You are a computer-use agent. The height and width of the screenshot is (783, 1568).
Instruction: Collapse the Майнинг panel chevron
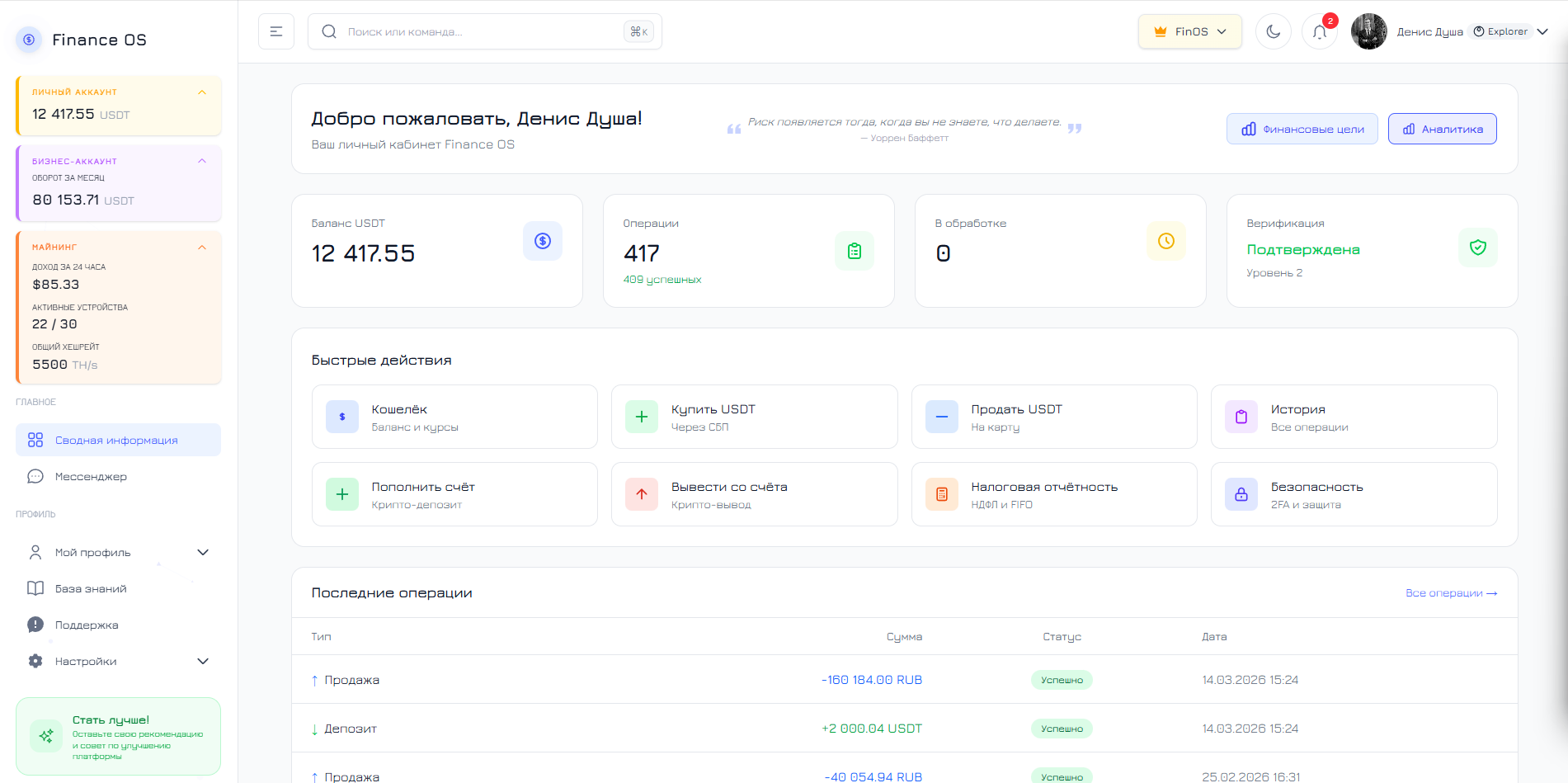[x=202, y=248]
